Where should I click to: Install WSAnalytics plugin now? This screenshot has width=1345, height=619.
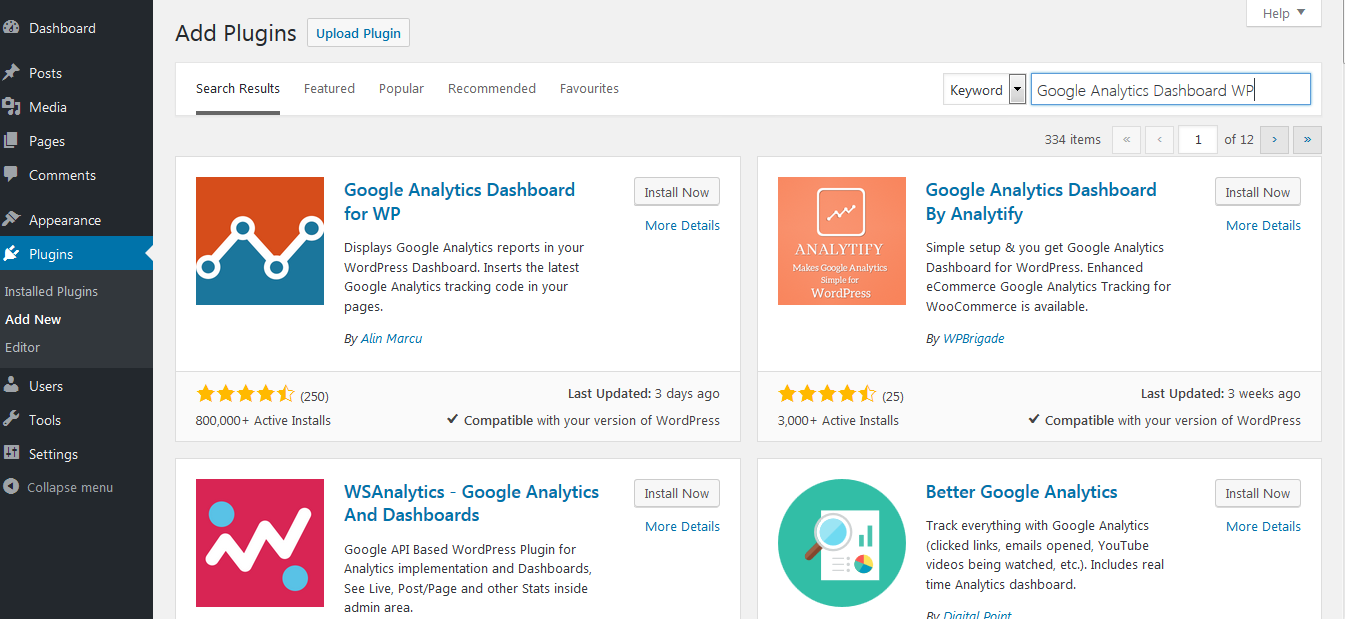tap(677, 493)
